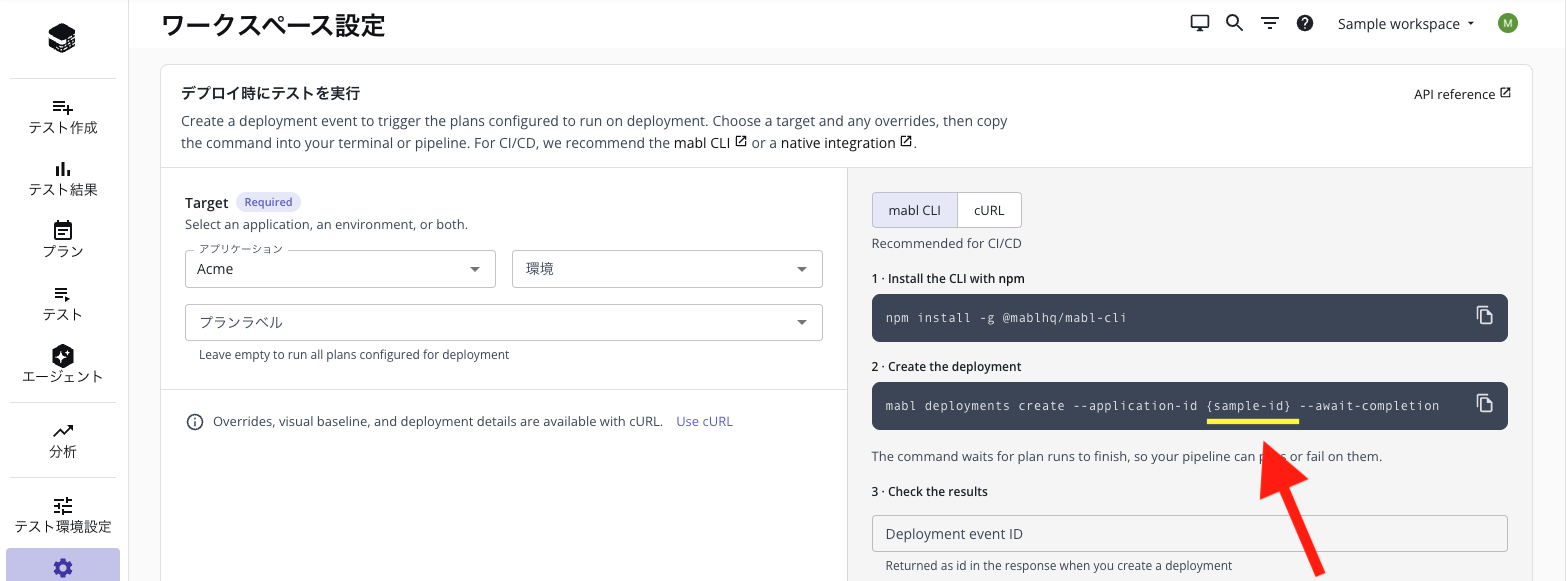Open エージェント in the sidebar

pos(63,365)
